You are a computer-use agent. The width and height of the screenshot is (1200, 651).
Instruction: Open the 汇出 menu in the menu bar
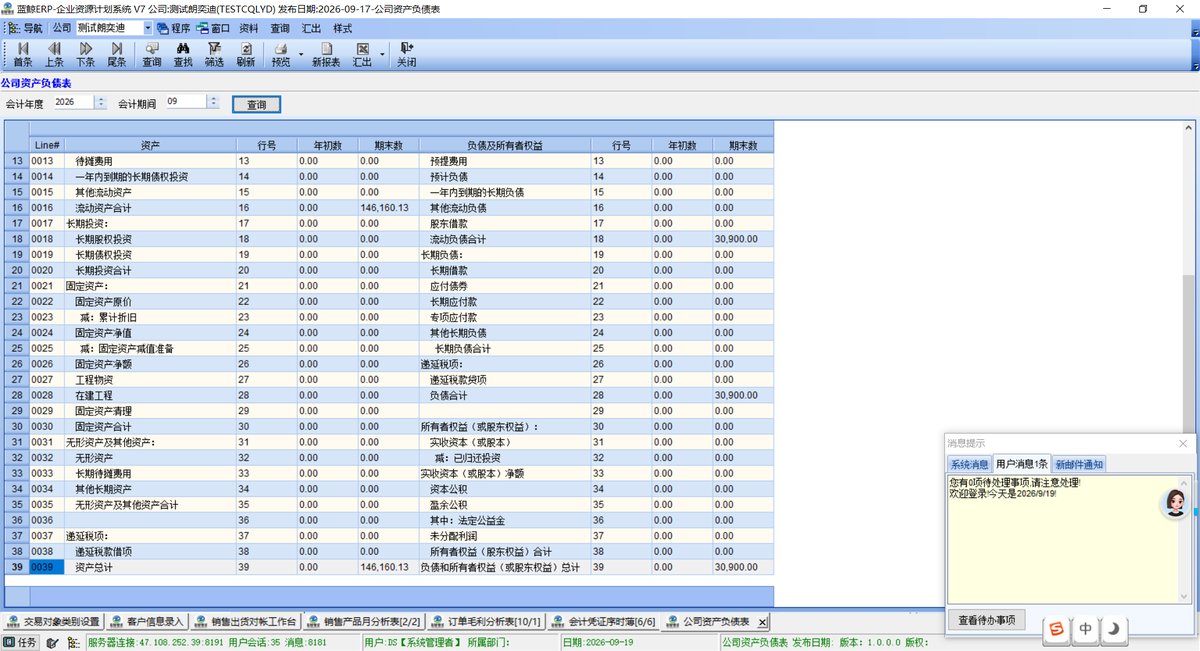(312, 29)
